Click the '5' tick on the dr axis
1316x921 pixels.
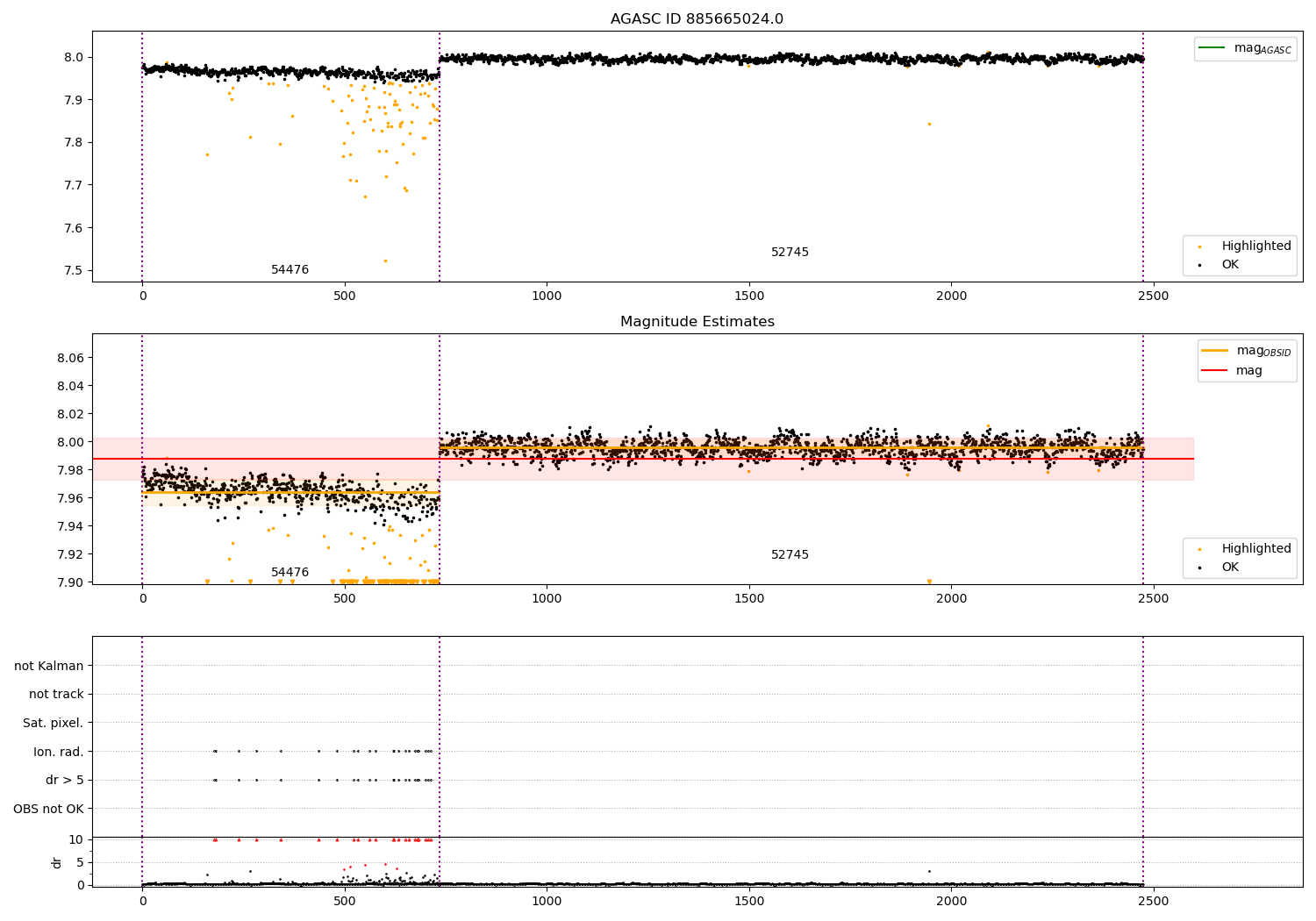80,862
